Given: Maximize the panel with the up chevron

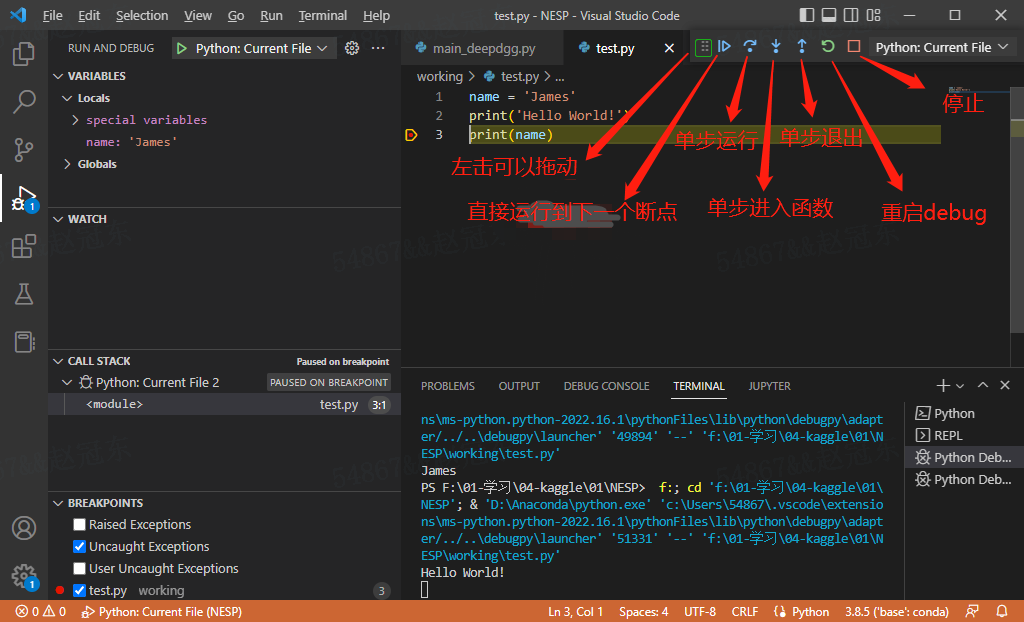Looking at the screenshot, I should click(983, 385).
